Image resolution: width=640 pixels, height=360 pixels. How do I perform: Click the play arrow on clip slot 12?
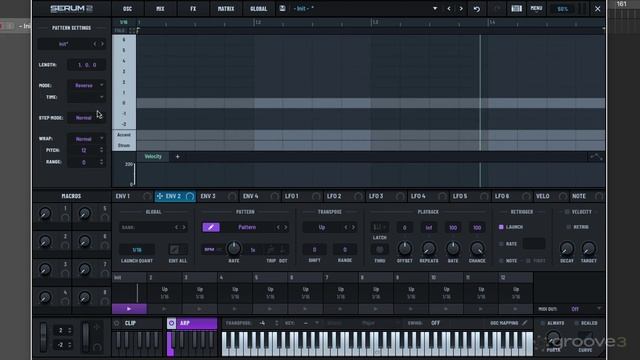coord(516,309)
